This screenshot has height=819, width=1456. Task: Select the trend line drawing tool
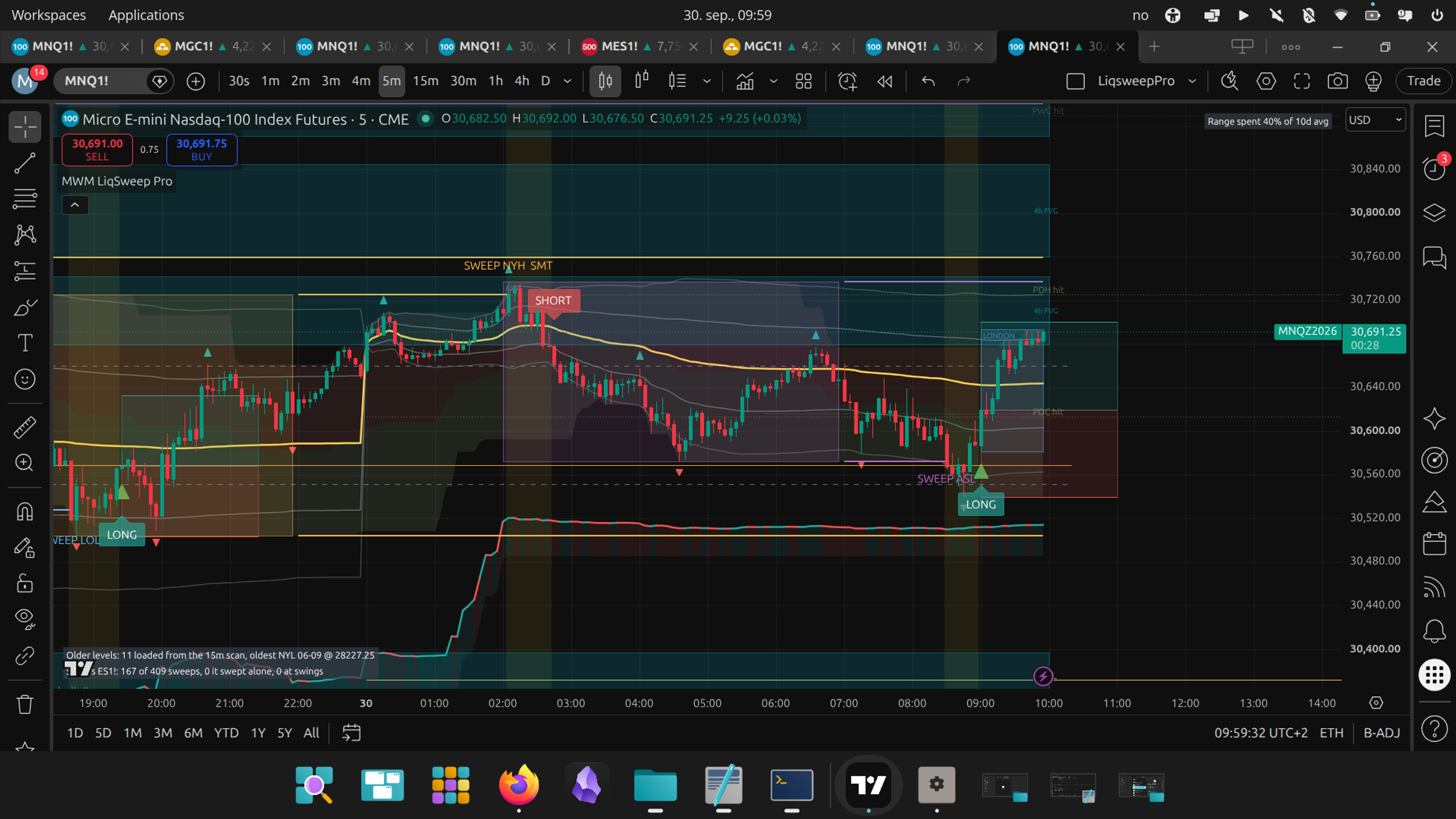pyautogui.click(x=24, y=163)
